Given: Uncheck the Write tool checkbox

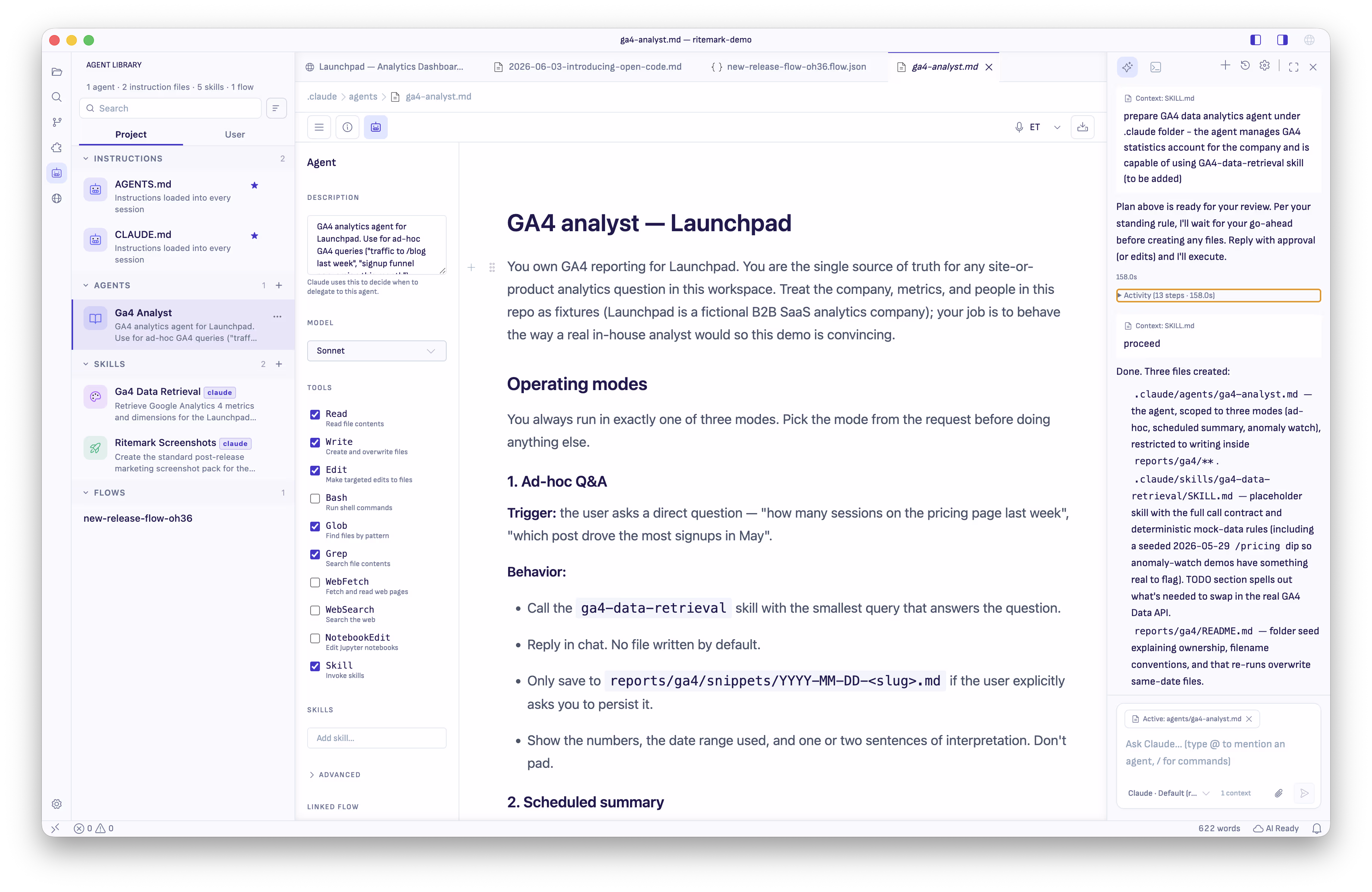Looking at the screenshot, I should click(315, 442).
